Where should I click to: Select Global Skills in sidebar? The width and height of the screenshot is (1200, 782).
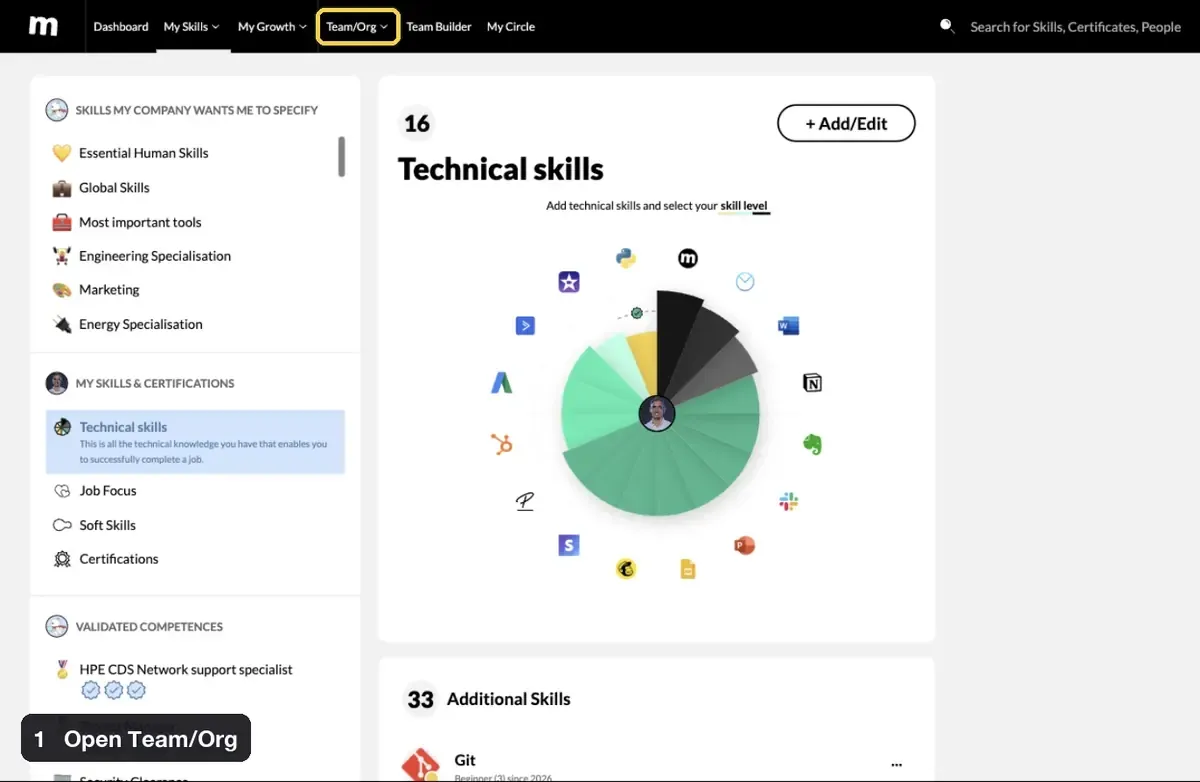[114, 188]
